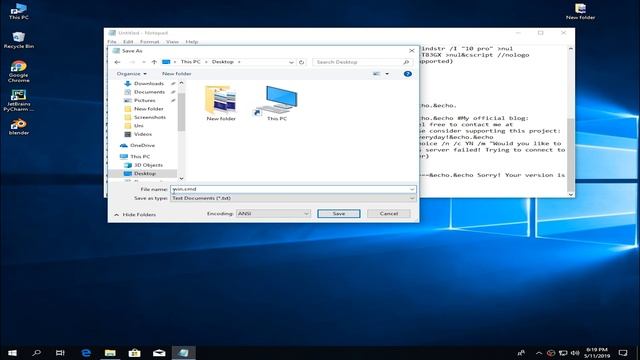Screen dimensions: 640x360
Task: Change the view layout icon
Action: (x=376, y=74)
